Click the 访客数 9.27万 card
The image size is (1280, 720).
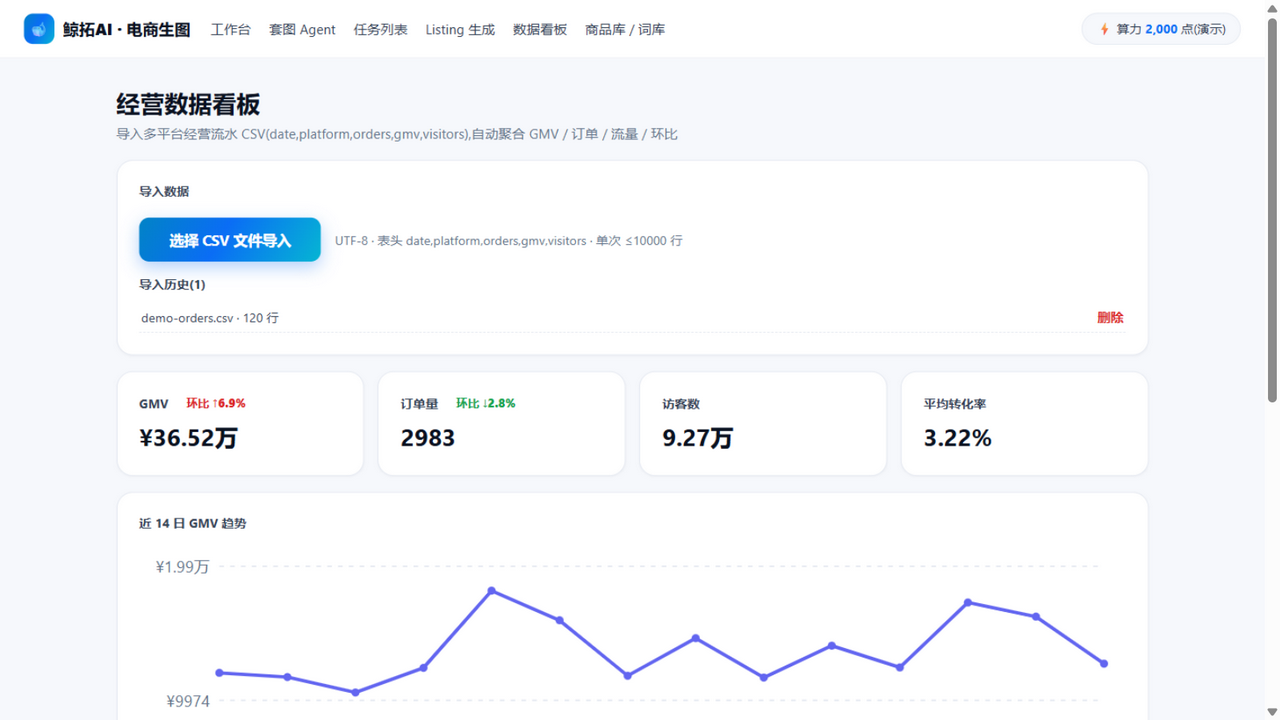pyautogui.click(x=763, y=424)
